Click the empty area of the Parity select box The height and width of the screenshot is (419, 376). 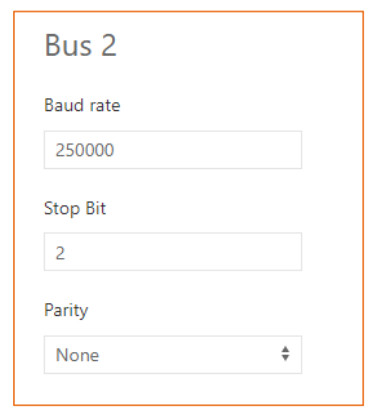click(x=190, y=355)
